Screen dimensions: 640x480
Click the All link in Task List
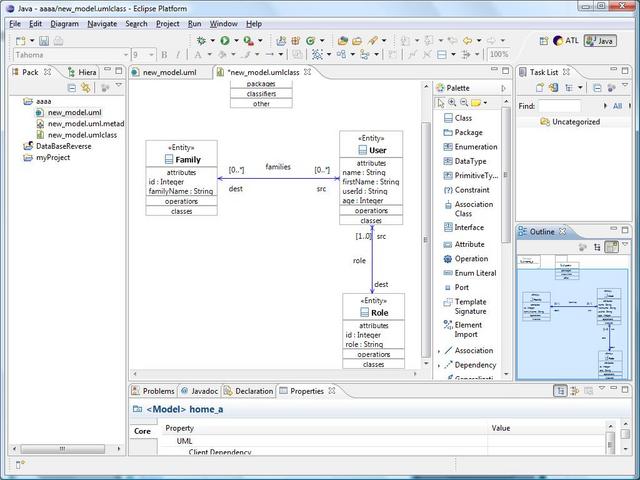tap(617, 106)
